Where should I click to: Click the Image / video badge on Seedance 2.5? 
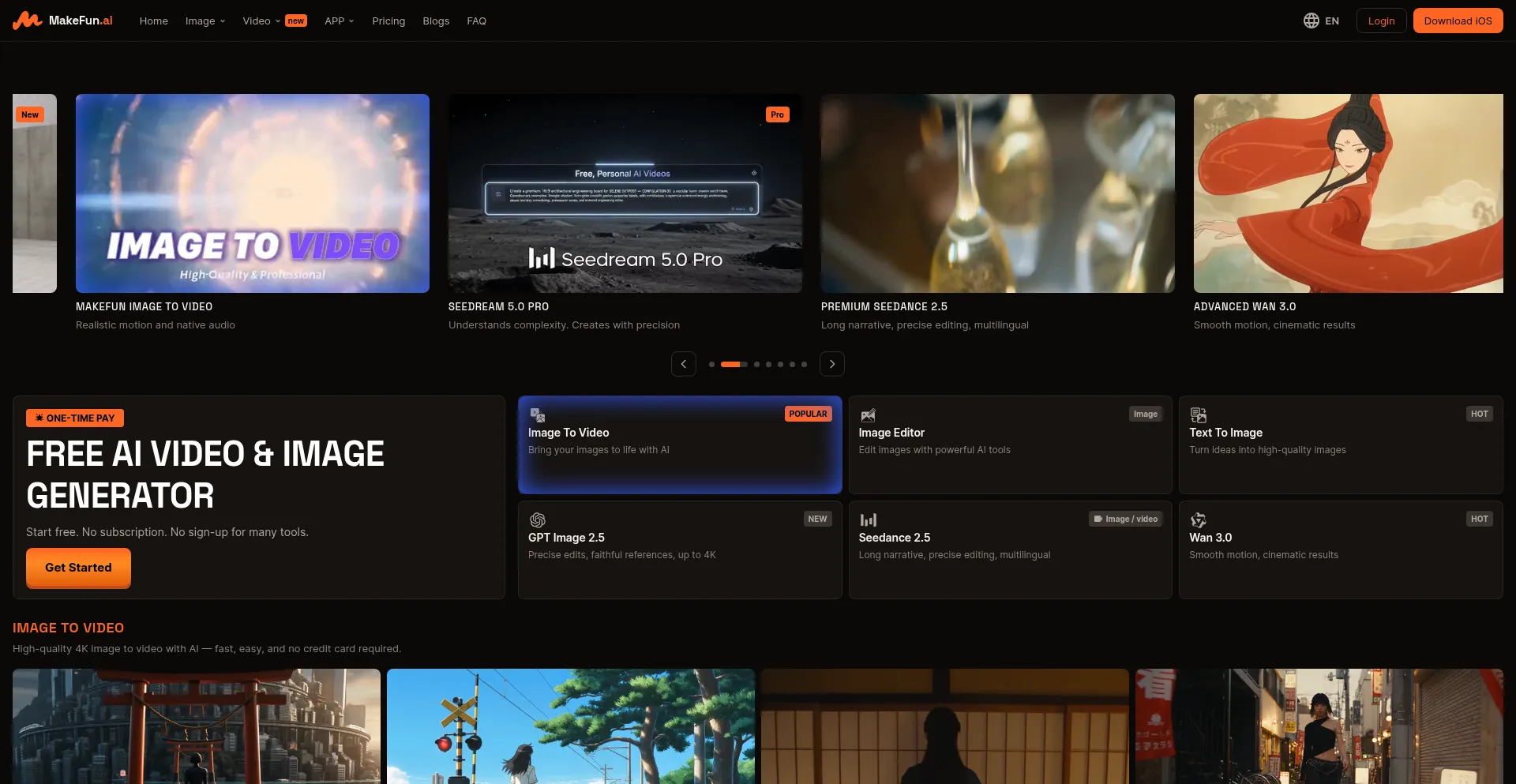point(1125,519)
